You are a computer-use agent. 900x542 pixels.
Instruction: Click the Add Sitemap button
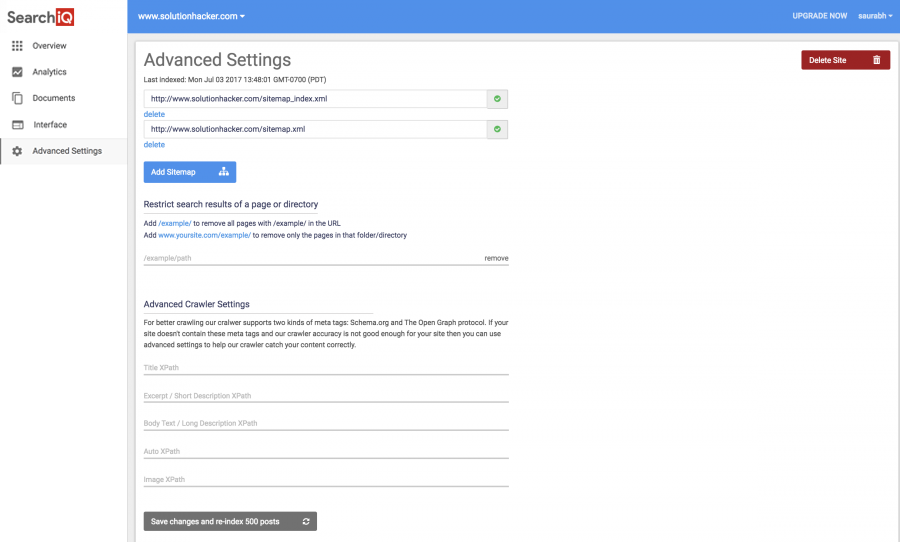[189, 172]
